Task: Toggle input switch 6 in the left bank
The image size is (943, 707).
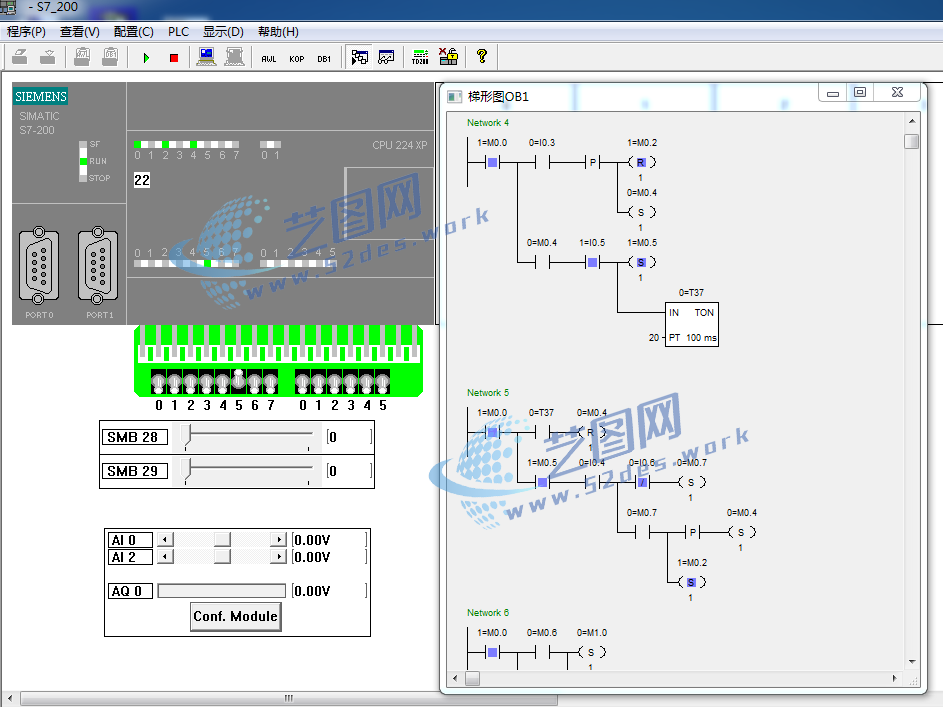Action: 254,382
